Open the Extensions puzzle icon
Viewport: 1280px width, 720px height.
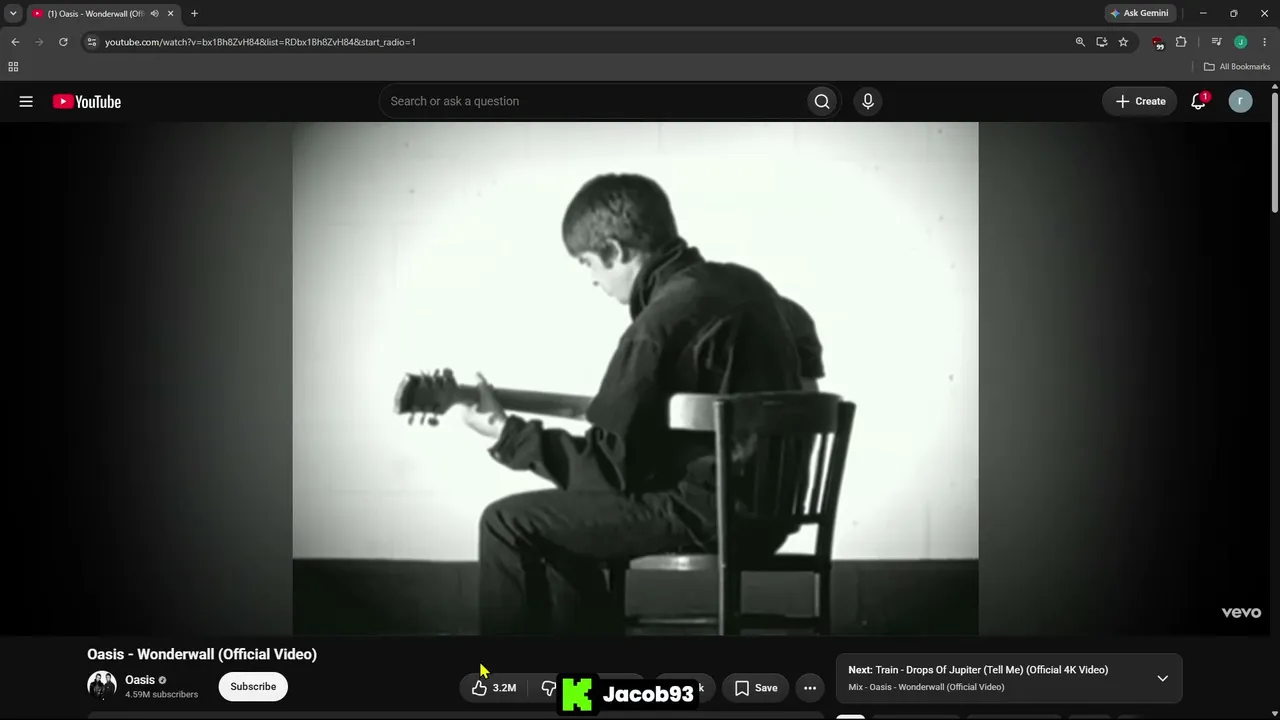[x=1181, y=42]
